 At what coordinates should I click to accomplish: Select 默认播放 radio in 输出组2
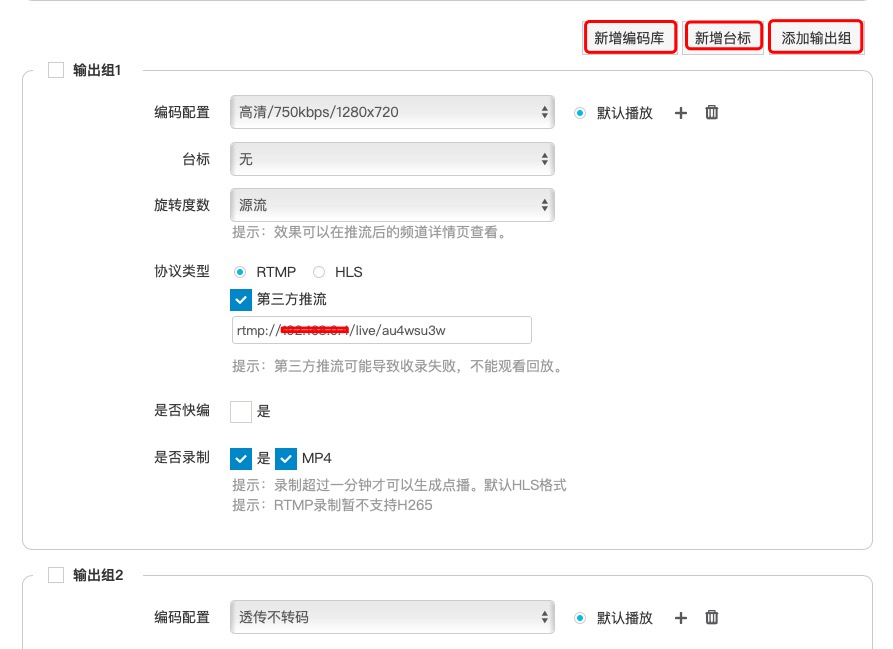click(x=580, y=618)
